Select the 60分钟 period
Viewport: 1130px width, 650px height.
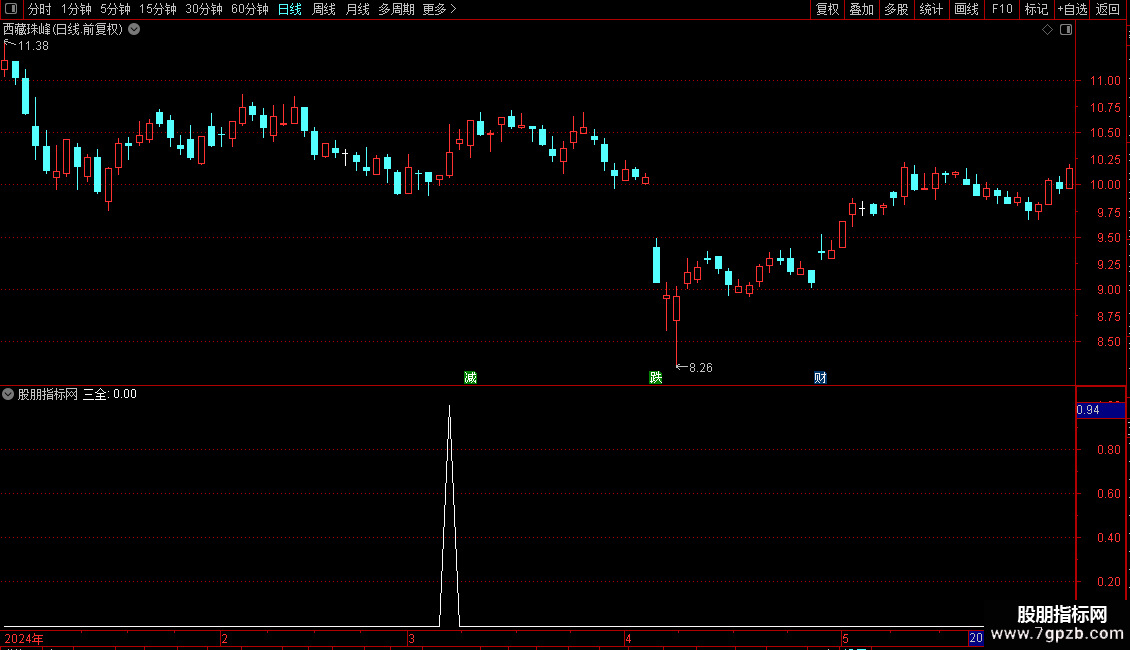click(250, 9)
